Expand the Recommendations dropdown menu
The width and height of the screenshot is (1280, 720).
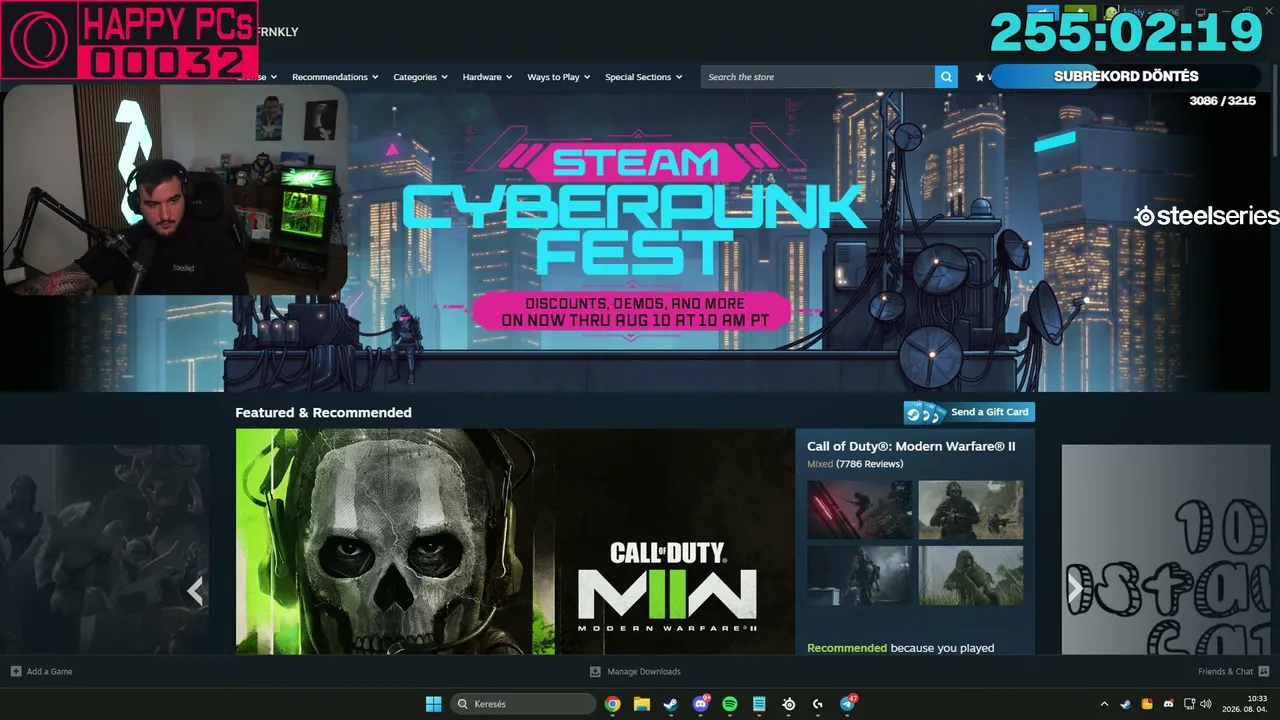335,77
